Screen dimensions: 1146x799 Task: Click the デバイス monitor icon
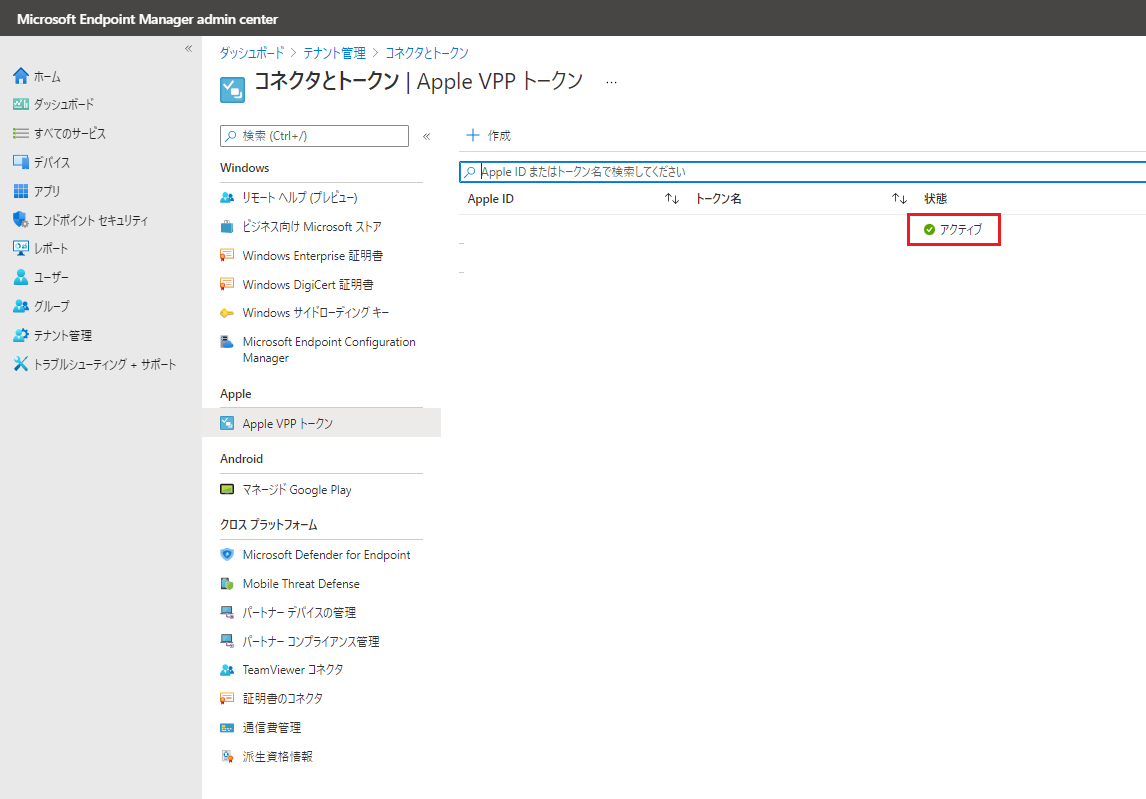click(20, 162)
